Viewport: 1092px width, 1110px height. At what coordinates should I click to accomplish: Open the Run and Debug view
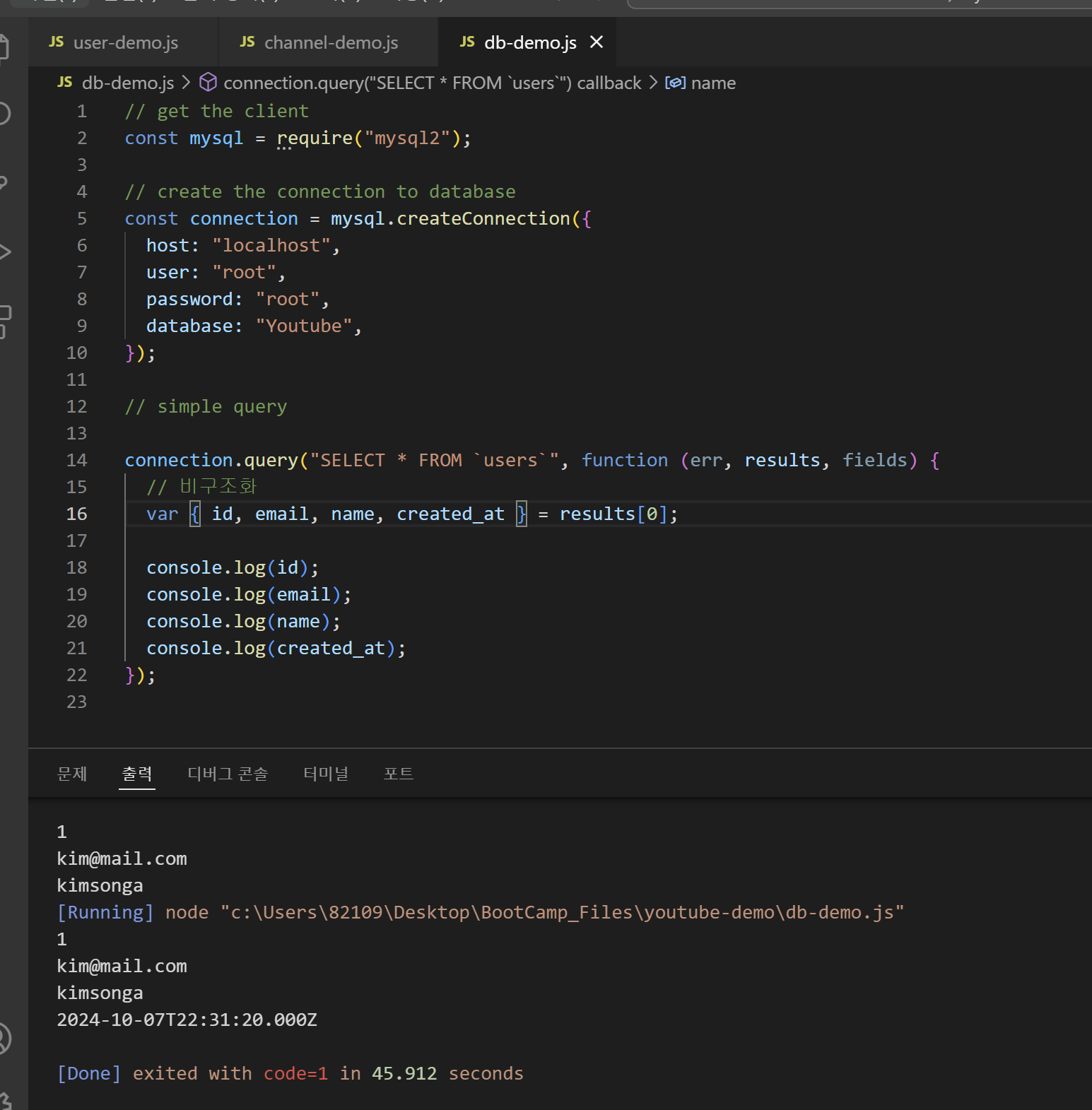tap(4, 252)
